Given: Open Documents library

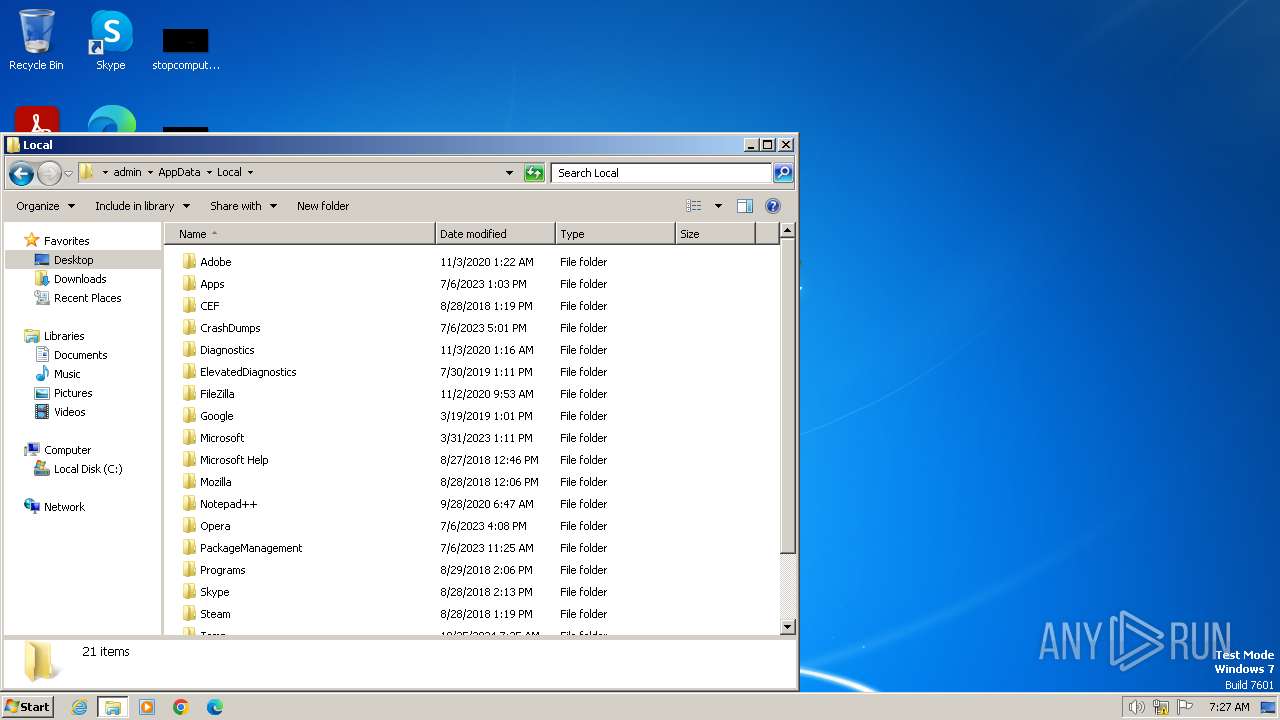Looking at the screenshot, I should (80, 355).
